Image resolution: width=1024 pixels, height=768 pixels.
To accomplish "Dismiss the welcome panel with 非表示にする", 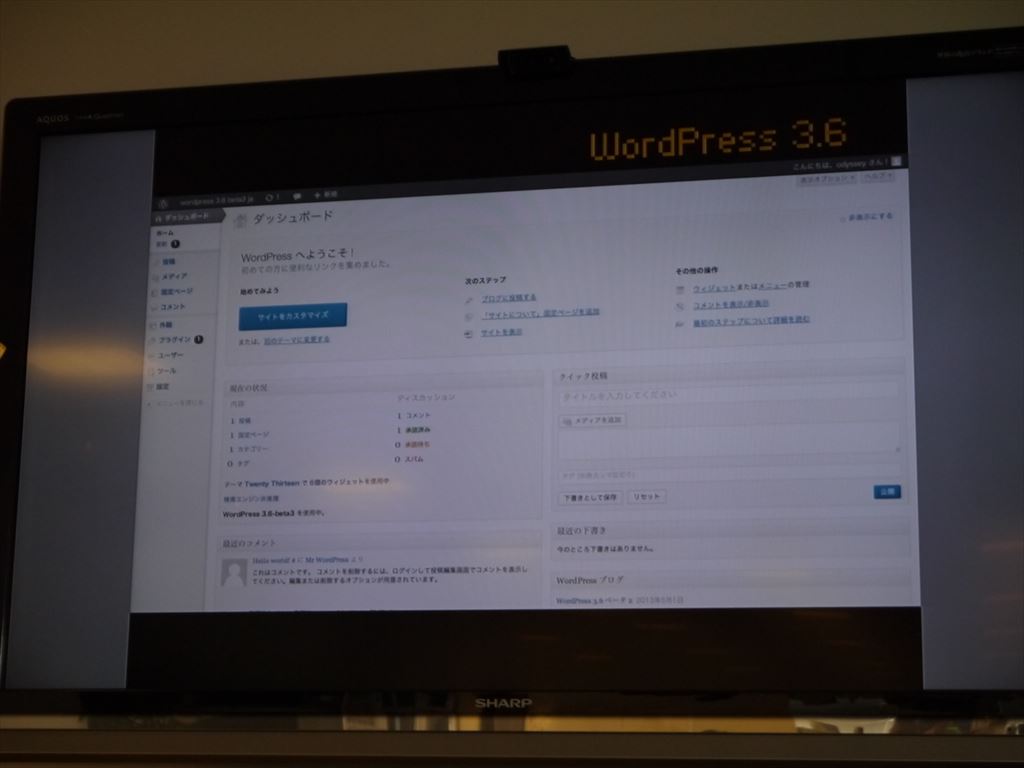I will (x=870, y=217).
